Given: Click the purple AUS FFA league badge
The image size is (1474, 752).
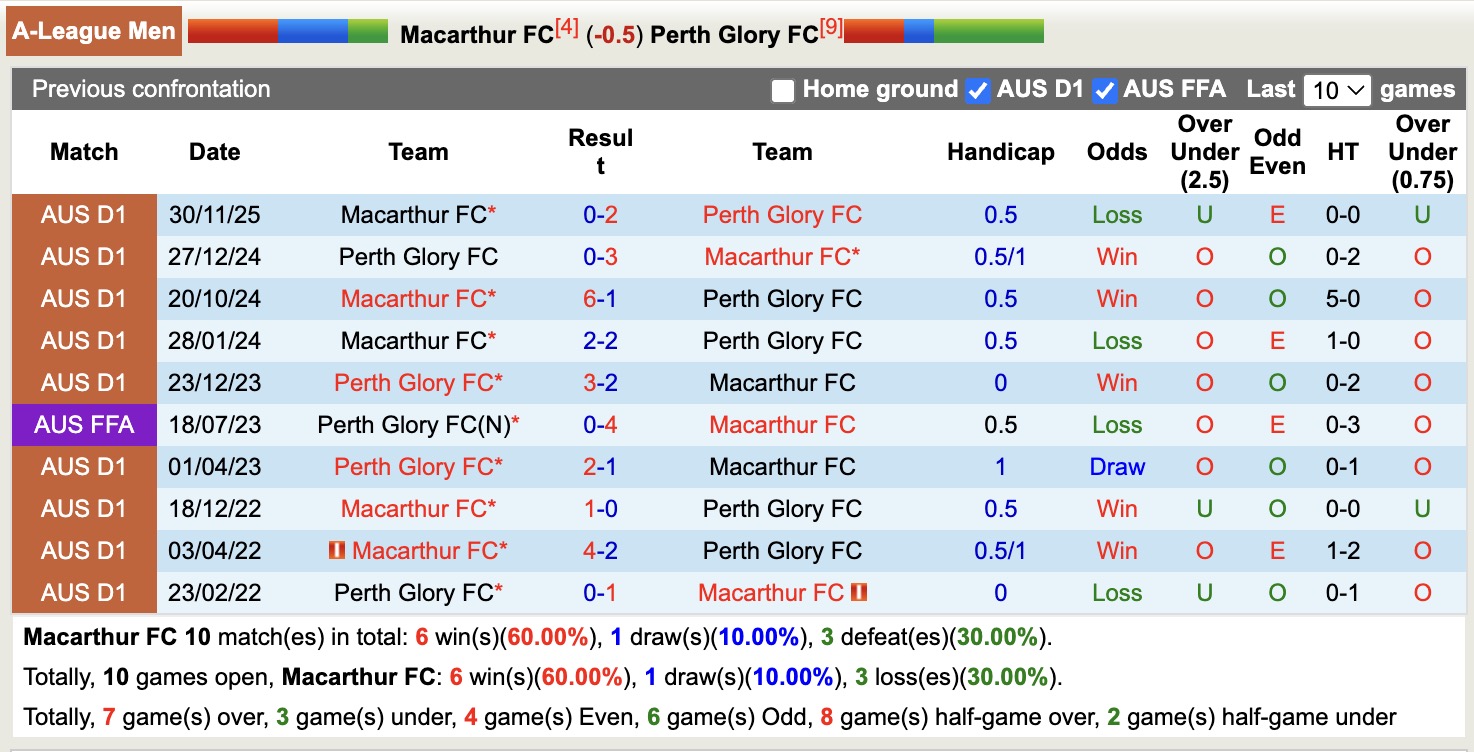Looking at the screenshot, I should point(84,424).
